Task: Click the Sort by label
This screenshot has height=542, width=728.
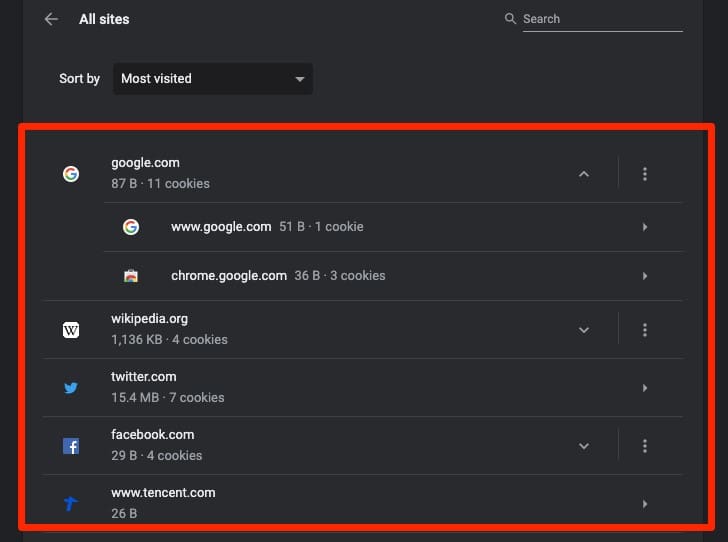Action: pos(79,78)
